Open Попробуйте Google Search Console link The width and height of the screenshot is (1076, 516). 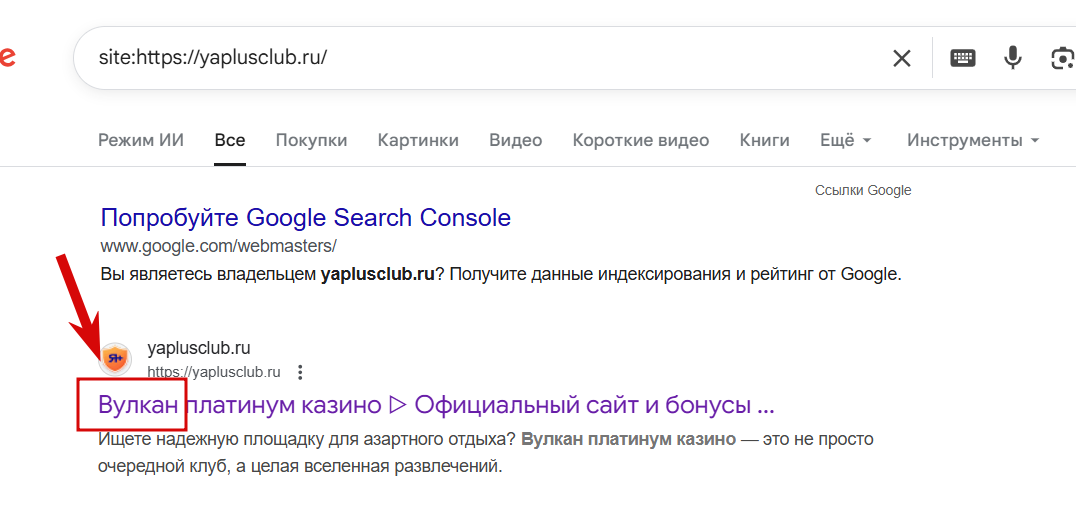[x=306, y=217]
